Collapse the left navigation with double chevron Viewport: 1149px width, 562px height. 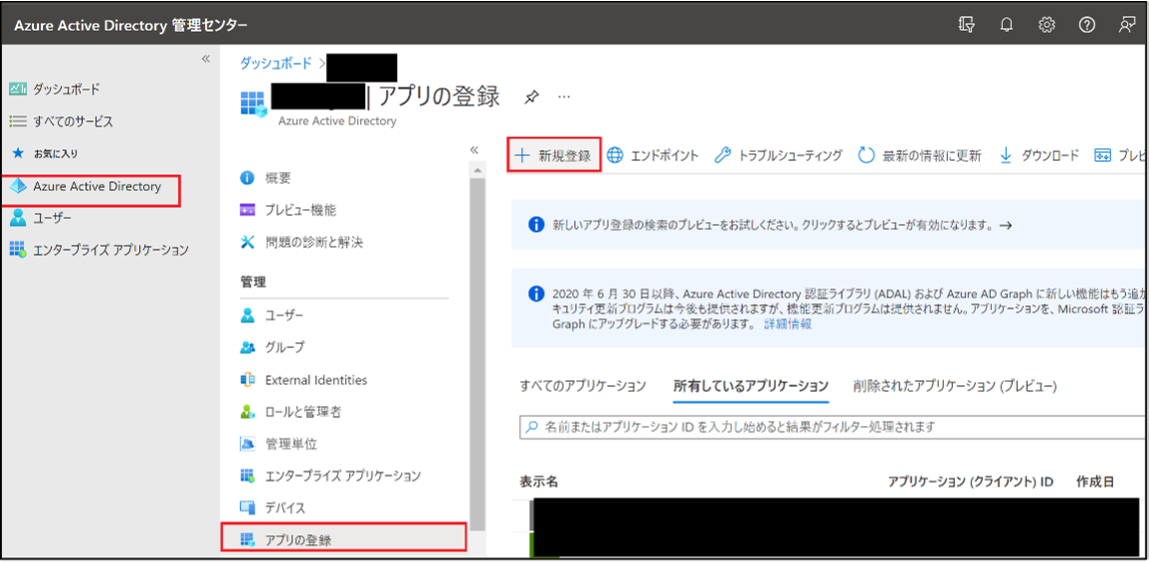pyautogui.click(x=206, y=59)
